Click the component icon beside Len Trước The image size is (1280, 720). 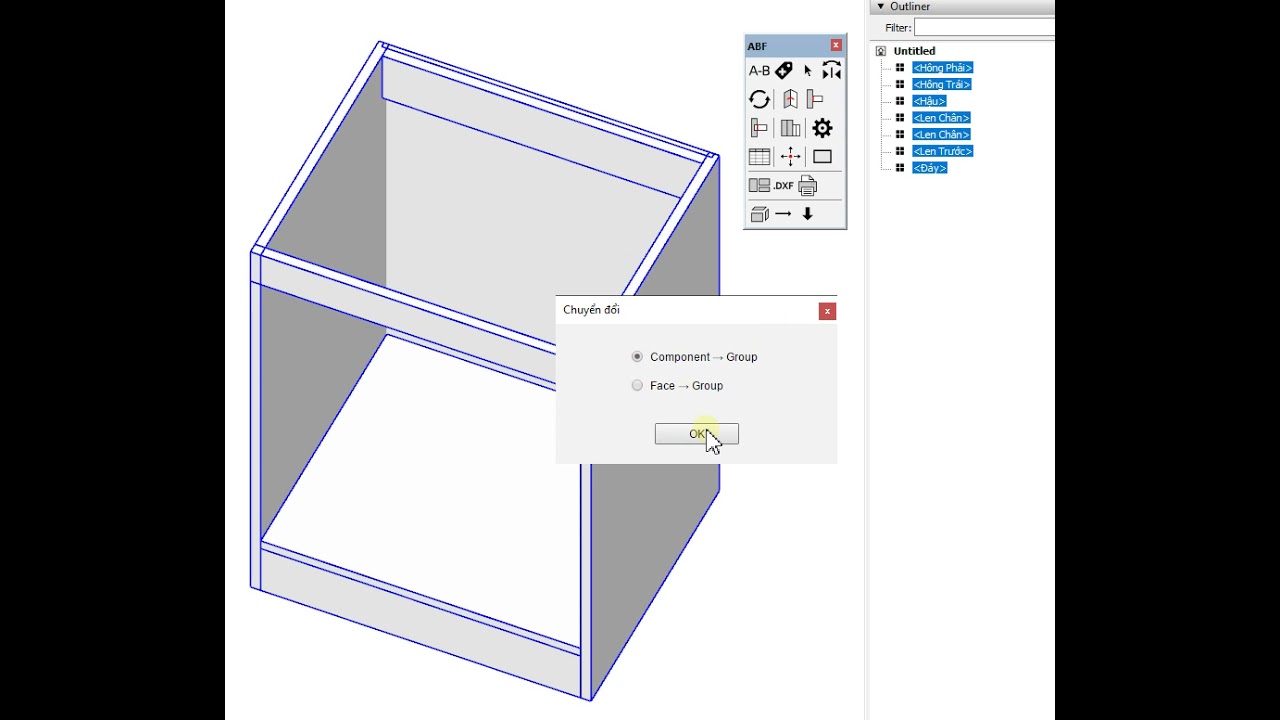click(x=900, y=151)
